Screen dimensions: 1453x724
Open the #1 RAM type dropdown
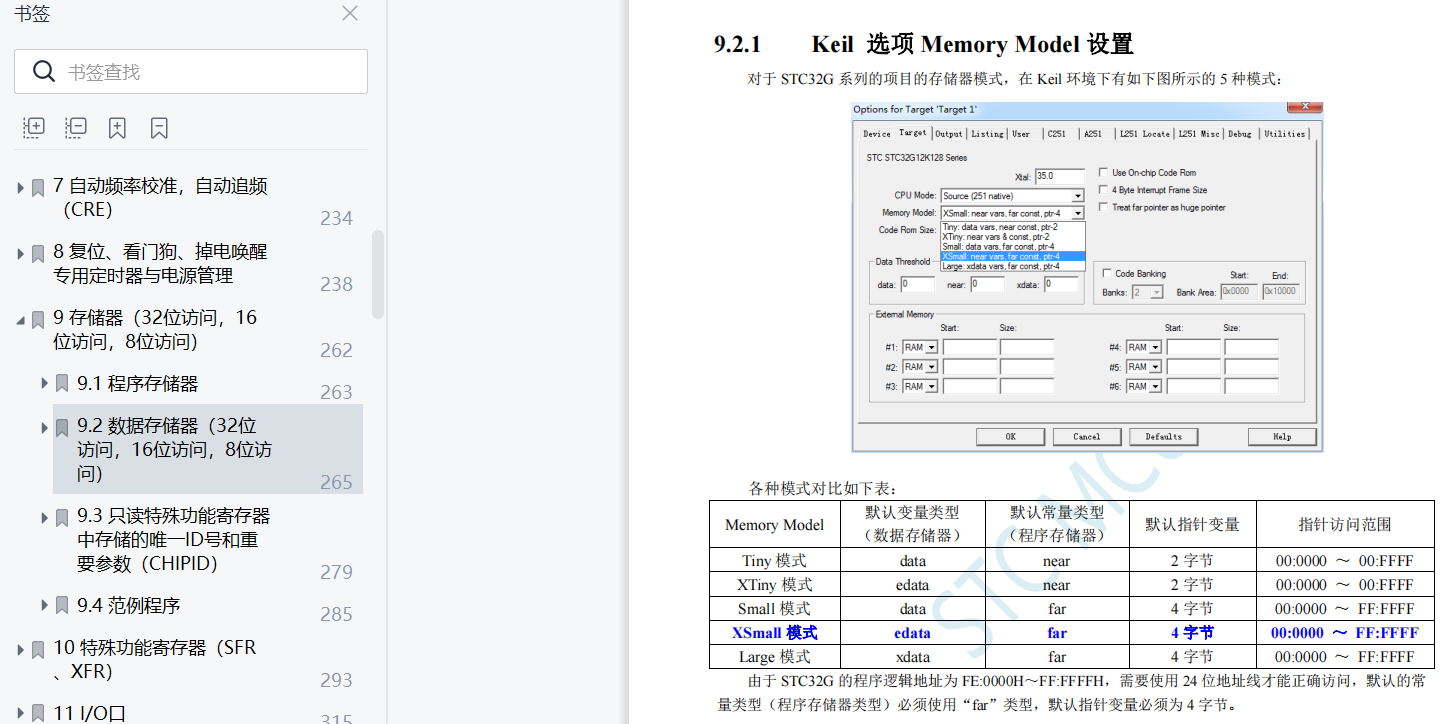tap(920, 347)
